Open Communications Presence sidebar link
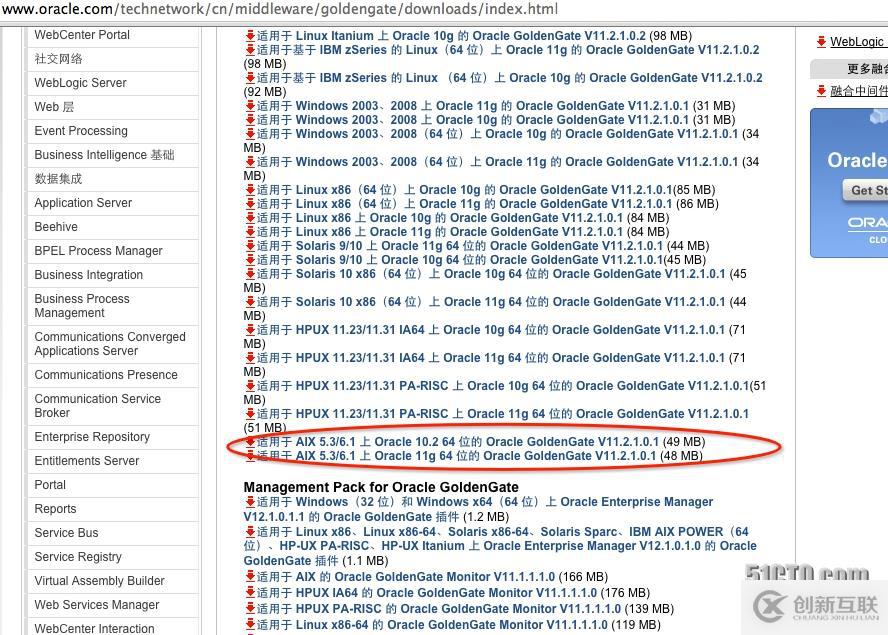This screenshot has width=888, height=635. click(x=106, y=375)
